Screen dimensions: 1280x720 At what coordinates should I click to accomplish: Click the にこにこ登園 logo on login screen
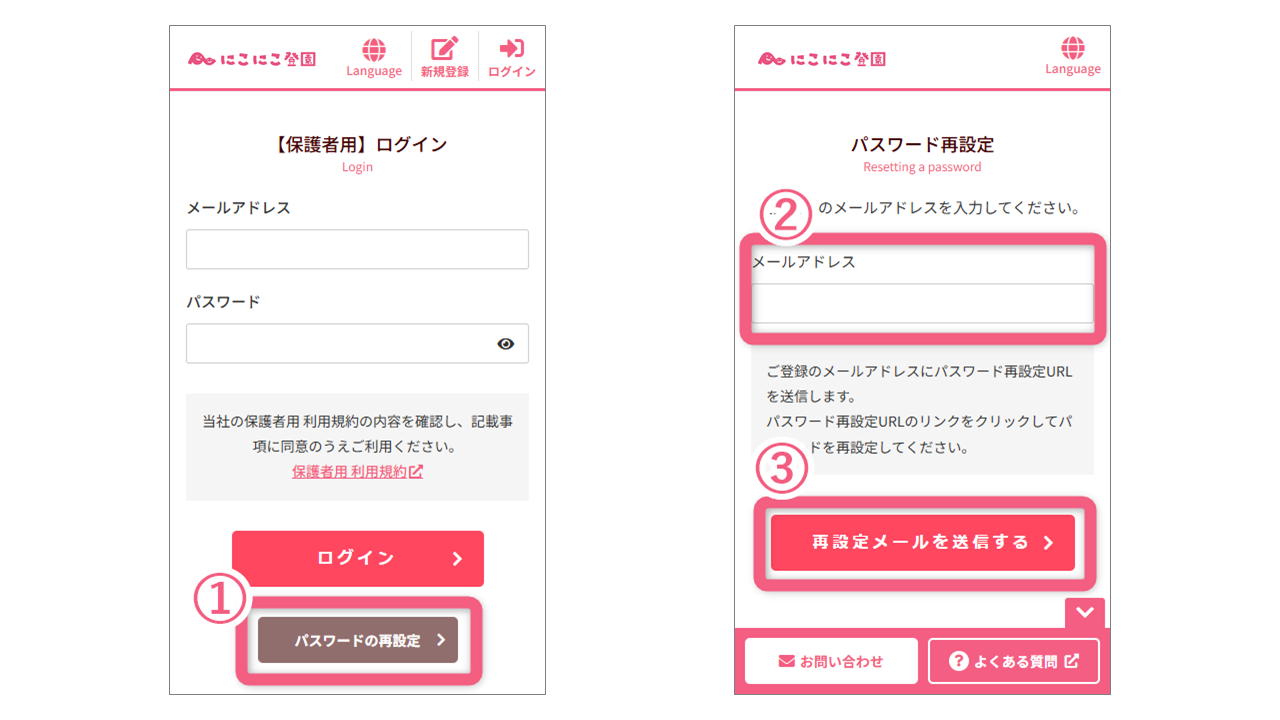coord(250,57)
